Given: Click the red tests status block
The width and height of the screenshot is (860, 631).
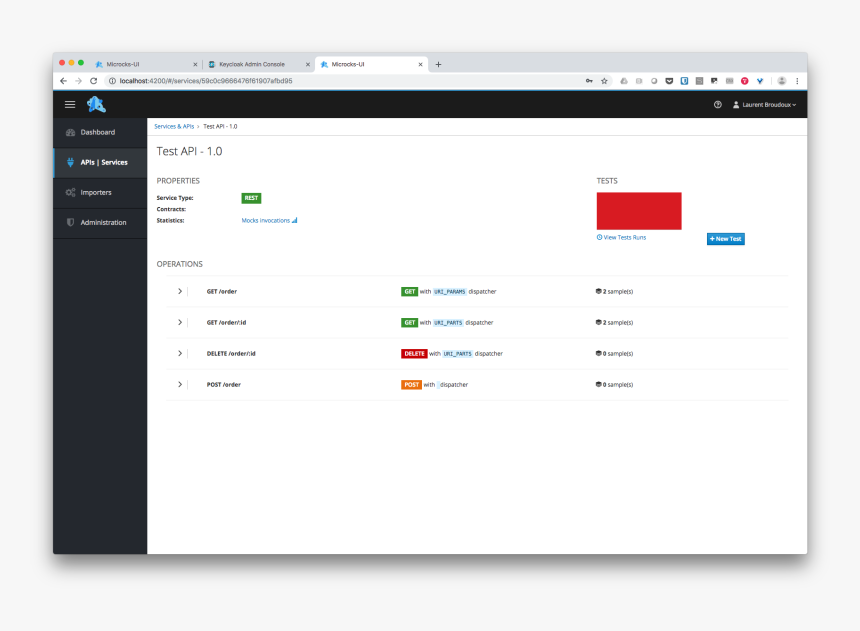Looking at the screenshot, I should (638, 211).
